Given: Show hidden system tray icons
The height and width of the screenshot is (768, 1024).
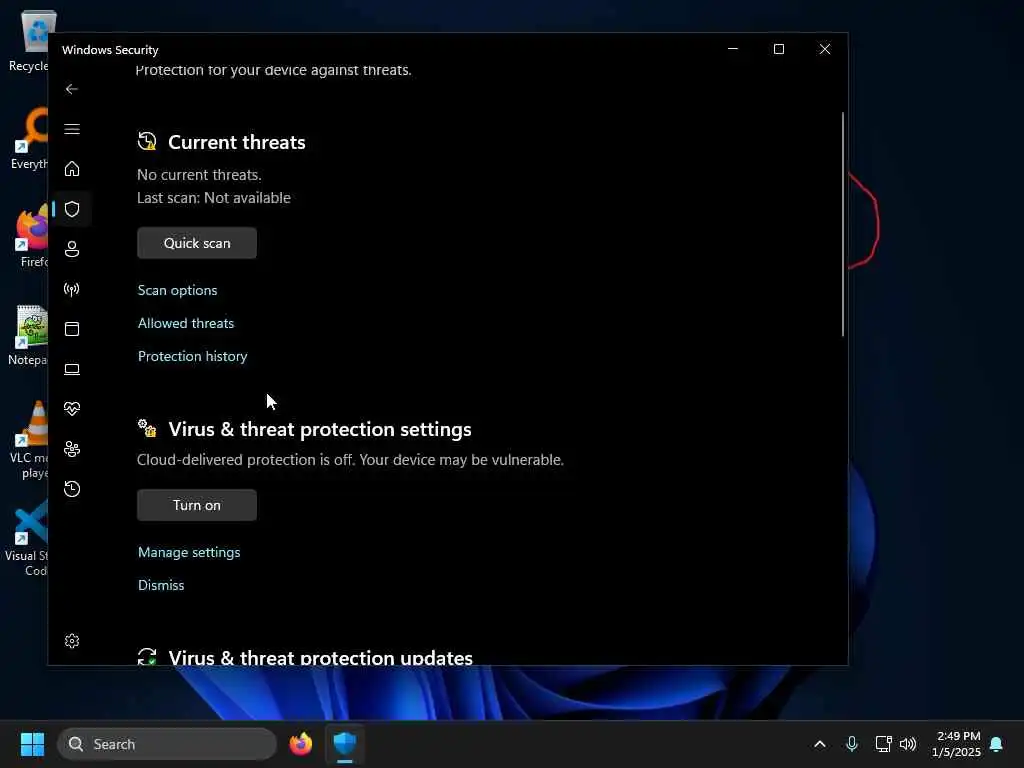Looking at the screenshot, I should [820, 744].
